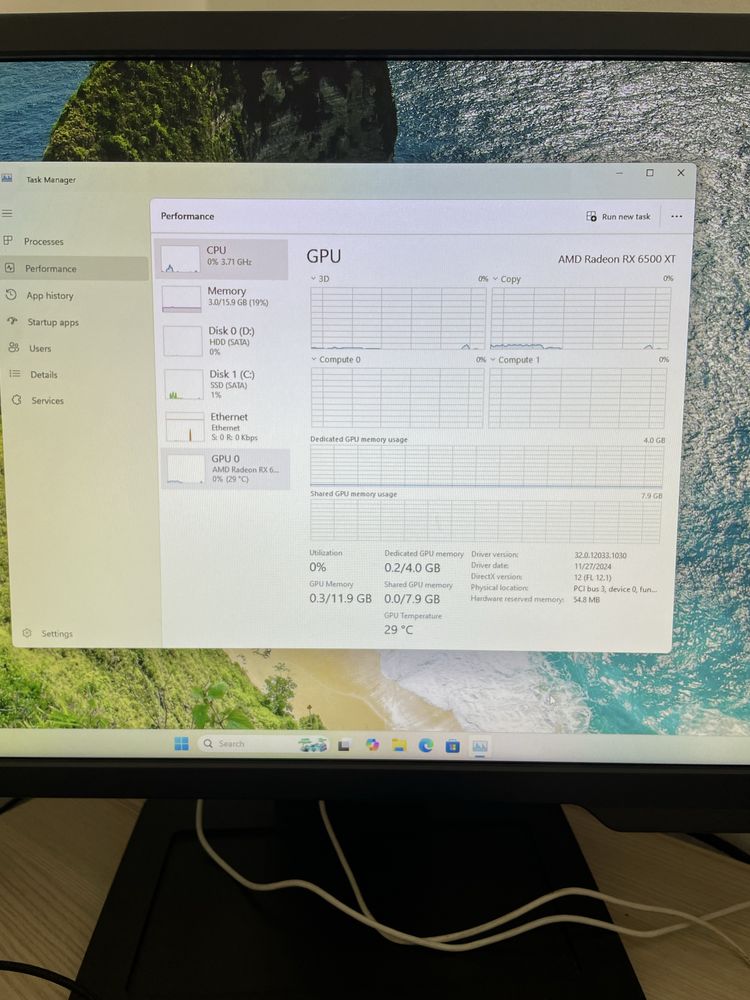
Task: Open File Explorer from the taskbar
Action: coord(399,745)
